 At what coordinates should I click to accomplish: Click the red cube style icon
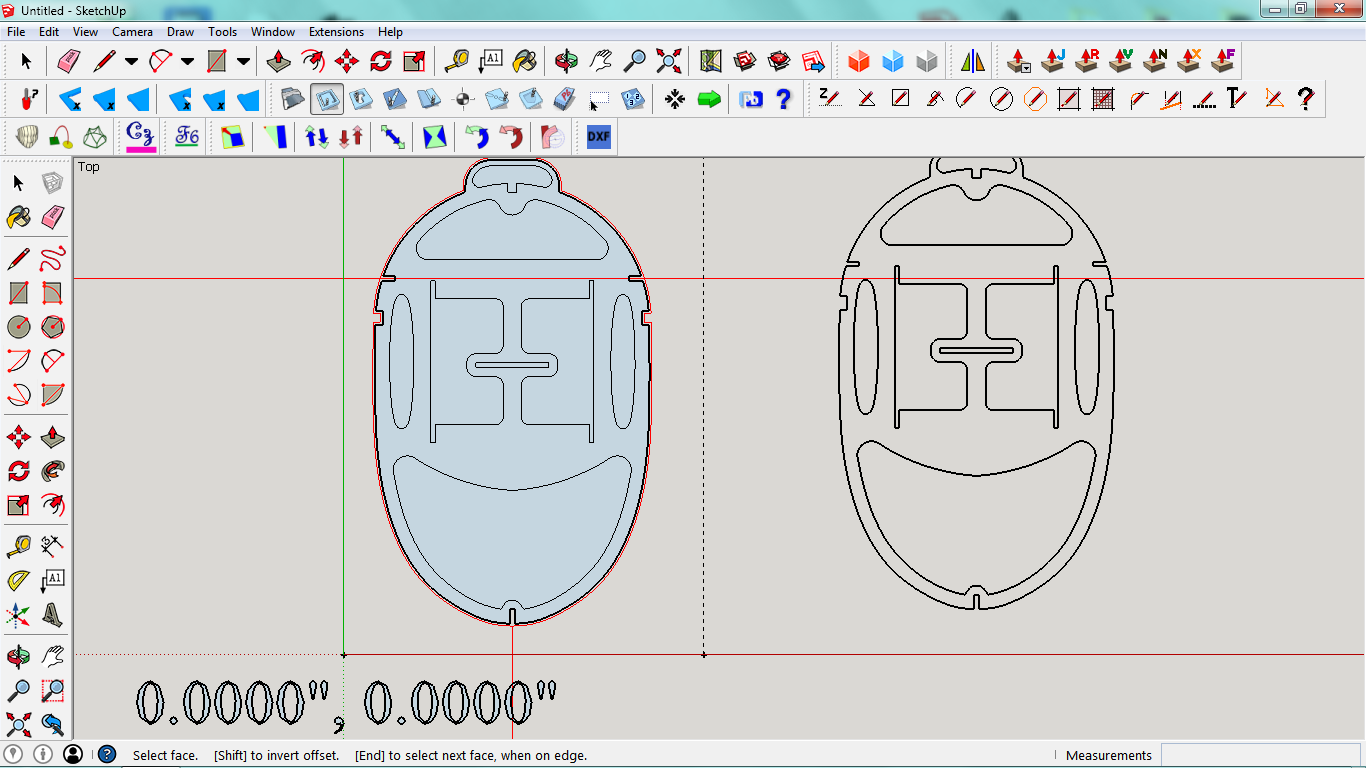[858, 62]
